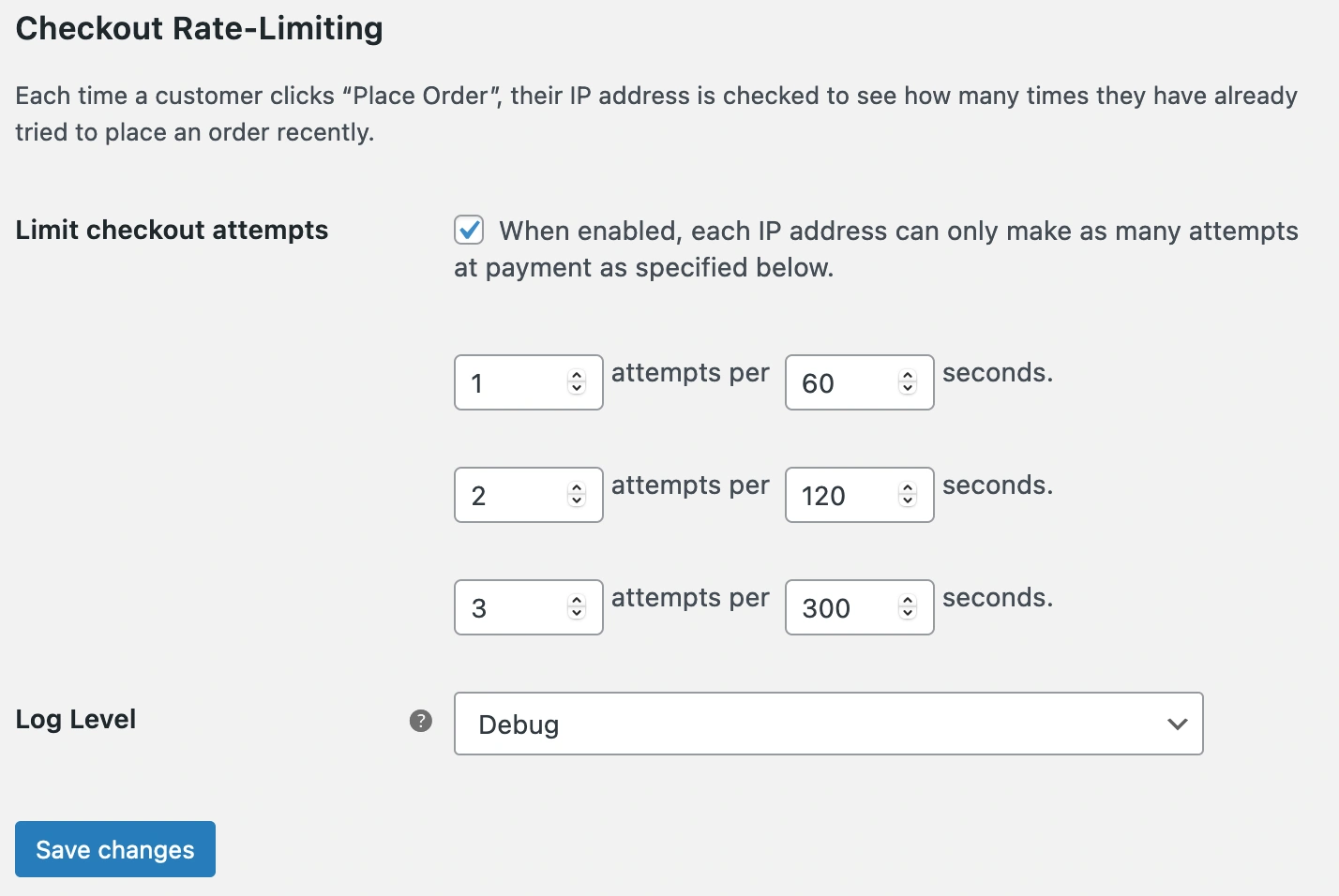Disable the Limit checkout attempts checkbox

(469, 230)
